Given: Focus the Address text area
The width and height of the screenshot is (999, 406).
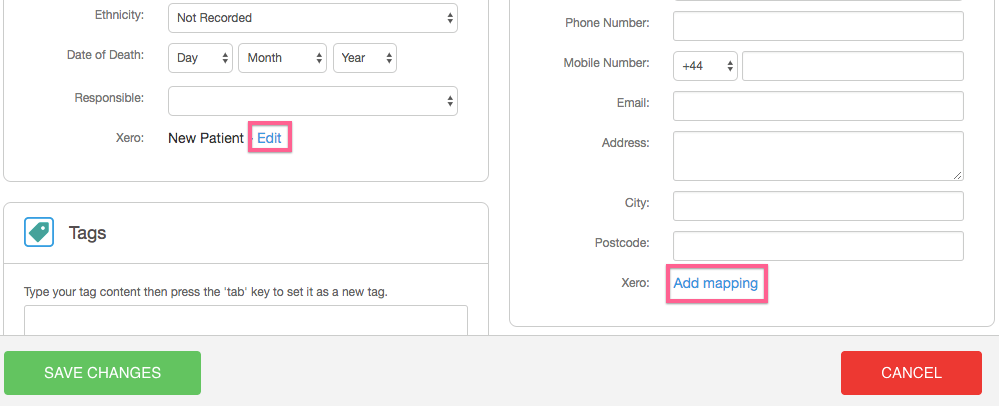Looking at the screenshot, I should [x=818, y=155].
